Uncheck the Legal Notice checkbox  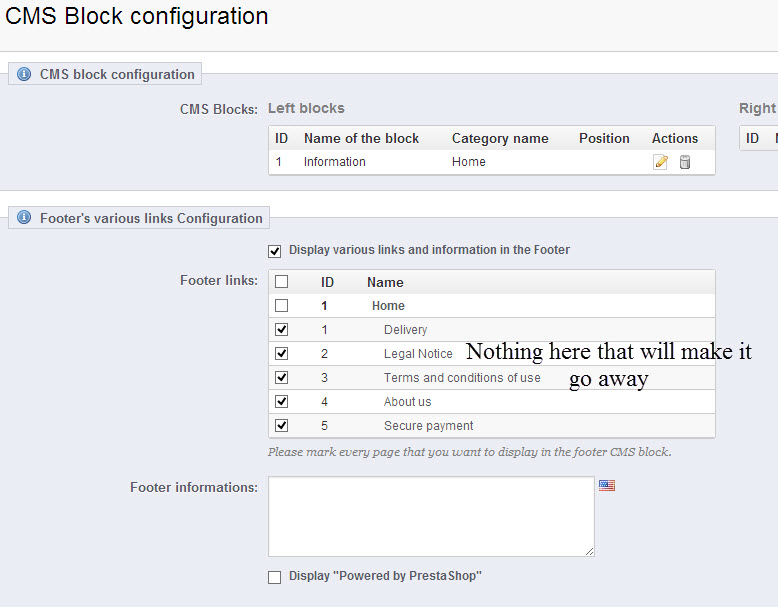[281, 354]
